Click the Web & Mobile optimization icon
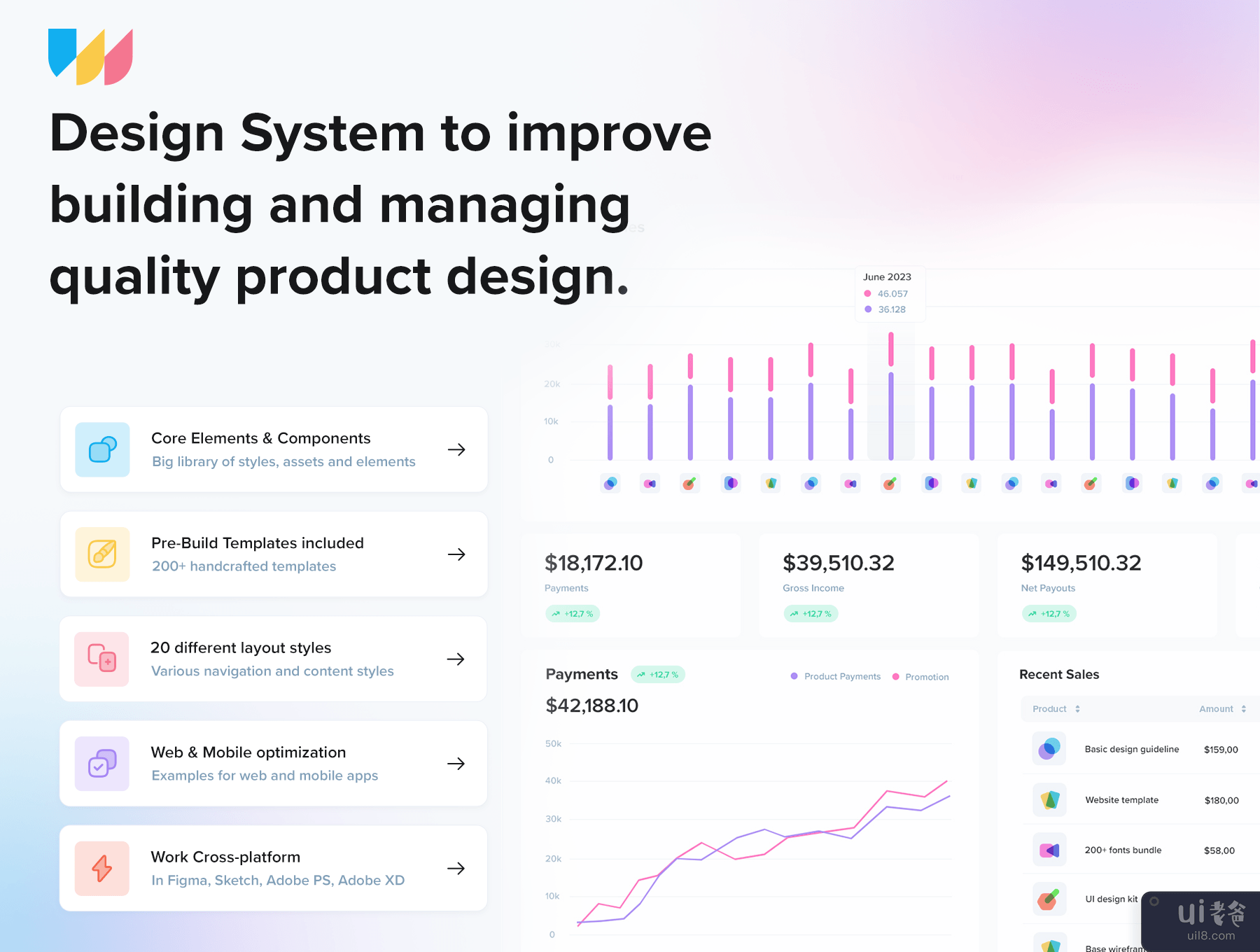Screen dimensions: 1260x952 (x=102, y=764)
